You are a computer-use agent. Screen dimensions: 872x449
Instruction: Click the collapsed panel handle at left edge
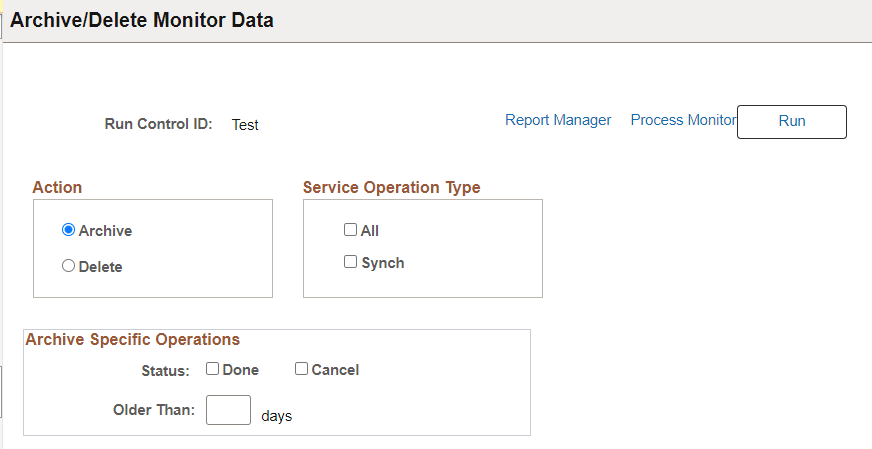pyautogui.click(x=1, y=390)
